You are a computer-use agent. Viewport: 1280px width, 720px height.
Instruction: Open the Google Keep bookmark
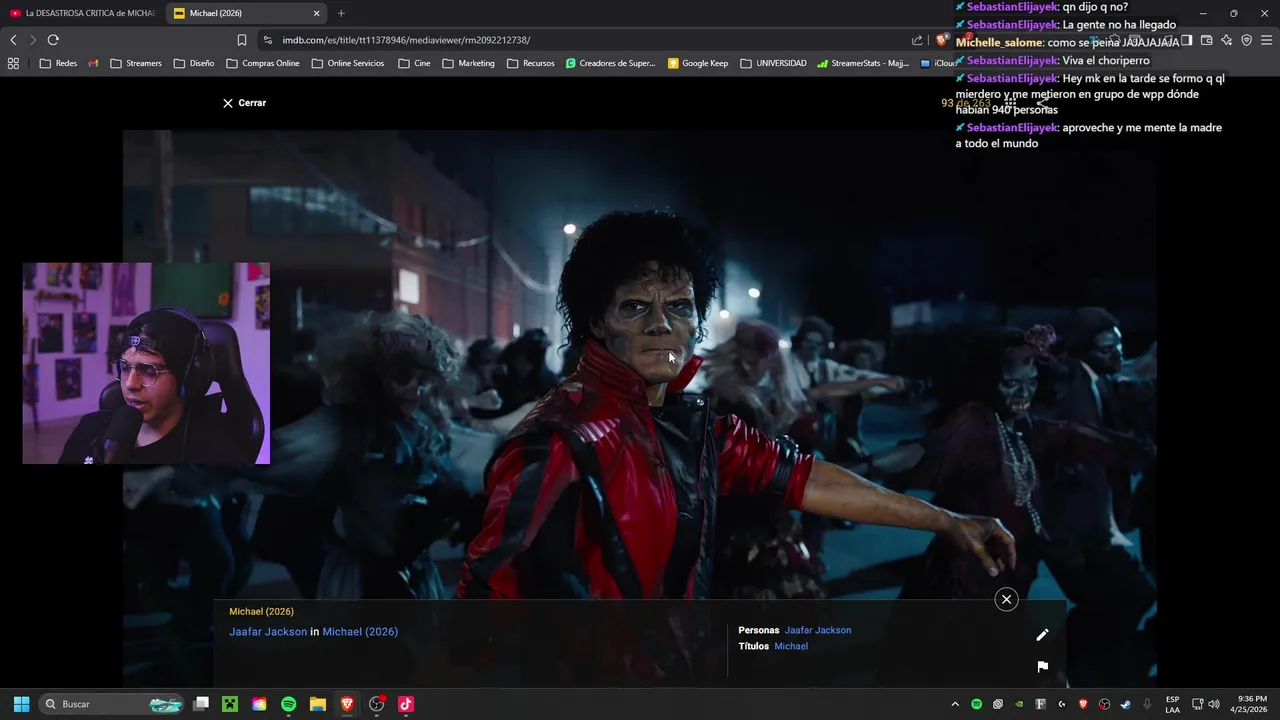tap(698, 63)
